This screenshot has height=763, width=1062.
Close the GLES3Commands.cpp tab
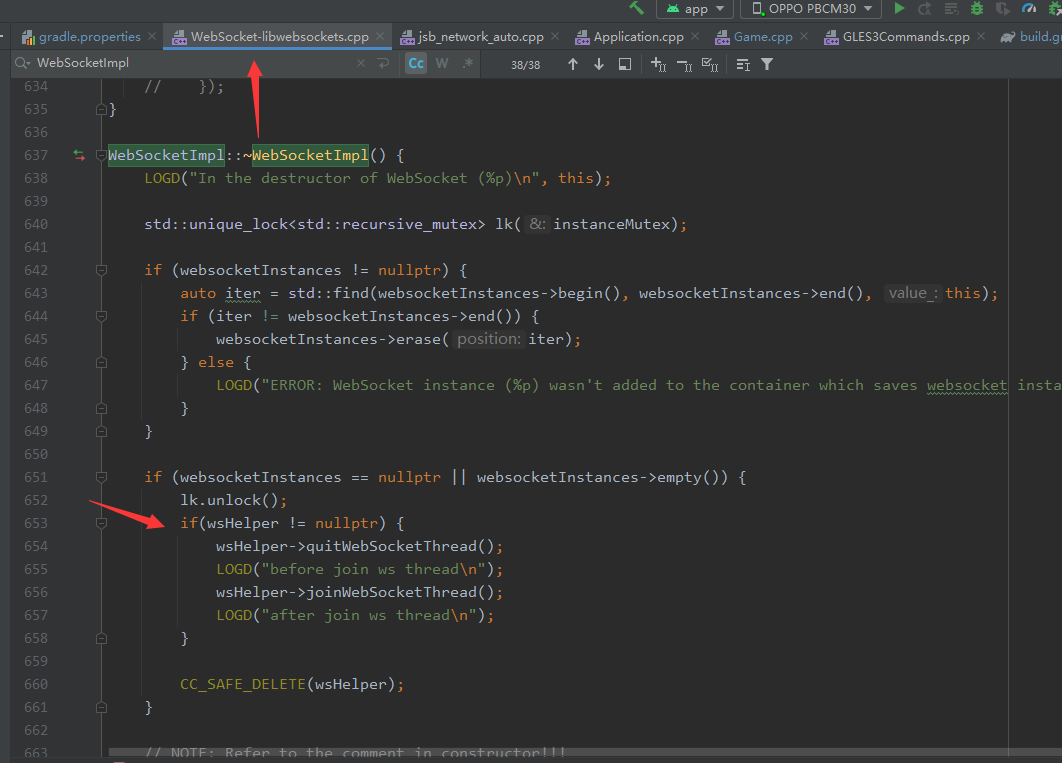coord(981,37)
